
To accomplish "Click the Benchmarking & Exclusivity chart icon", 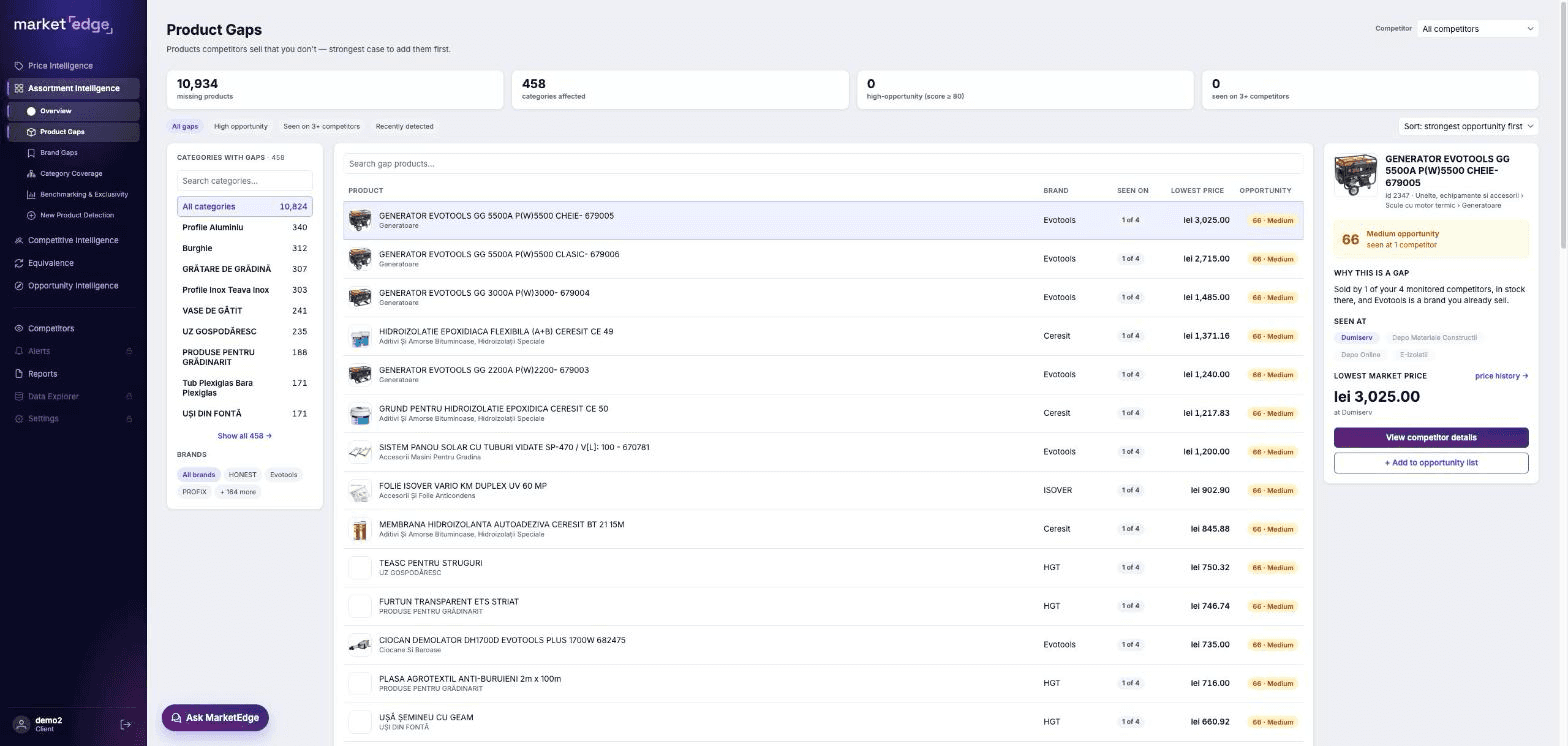I will point(31,195).
